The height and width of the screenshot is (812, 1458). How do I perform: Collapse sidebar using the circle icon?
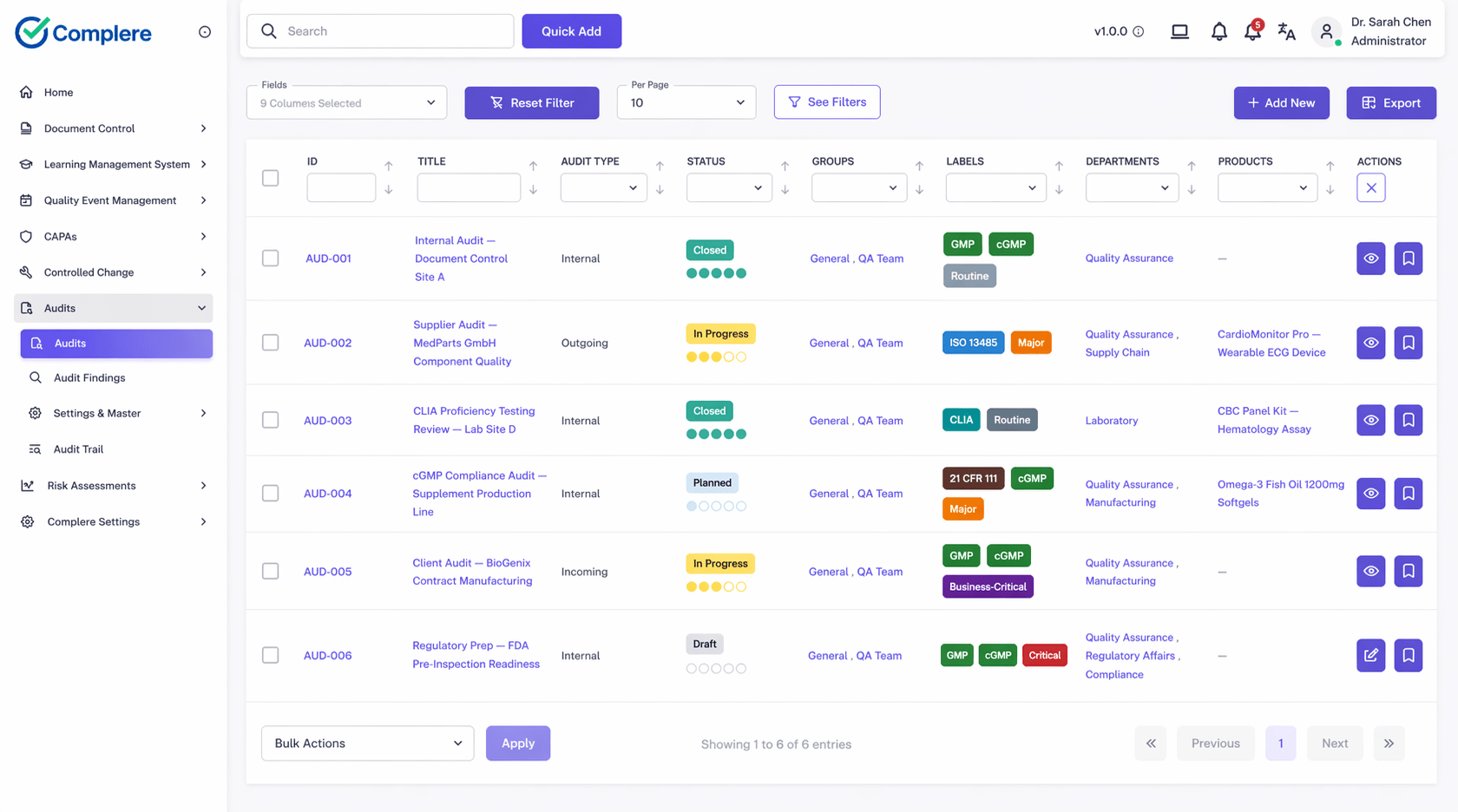205,32
